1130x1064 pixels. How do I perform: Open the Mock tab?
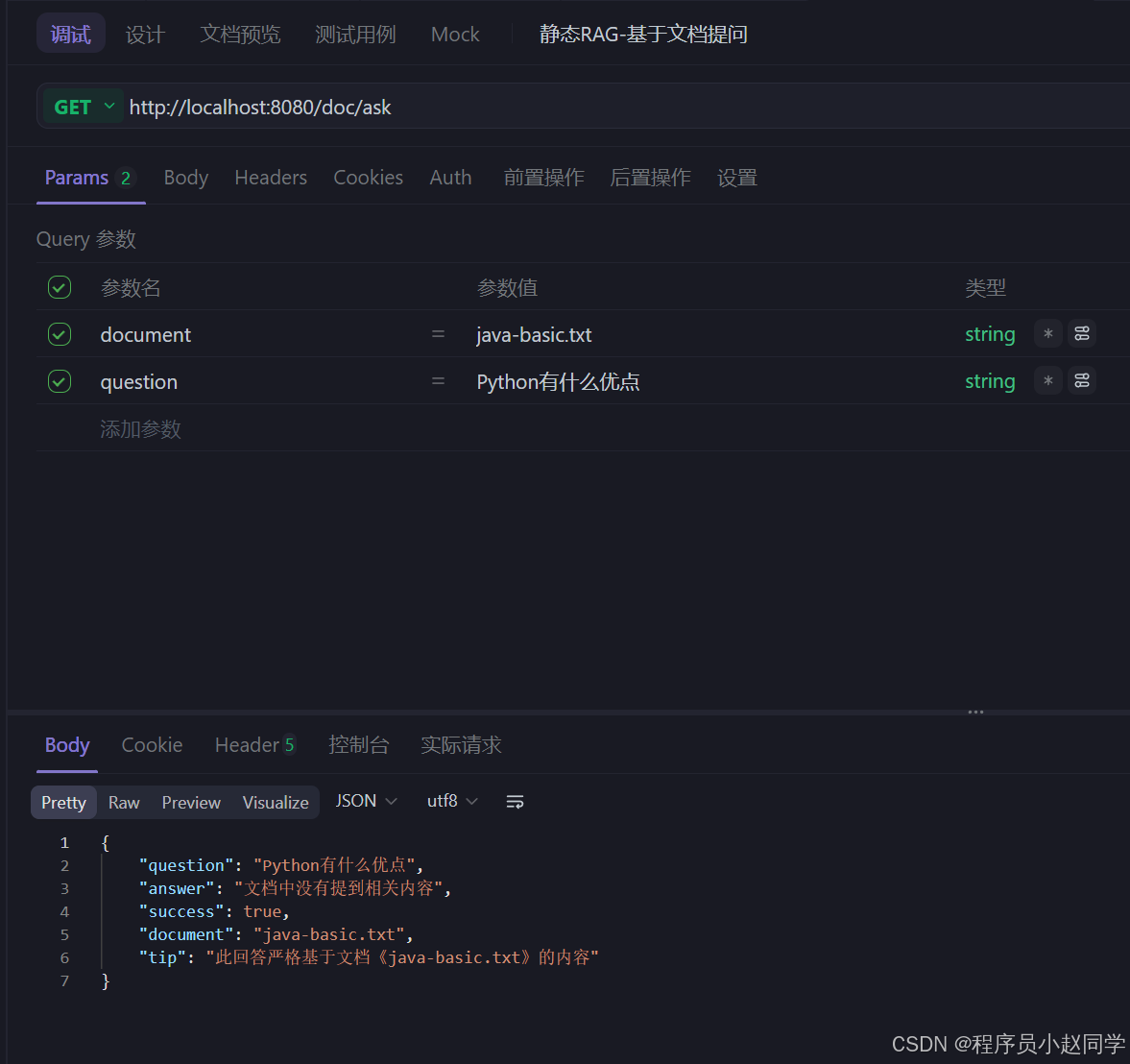[455, 34]
